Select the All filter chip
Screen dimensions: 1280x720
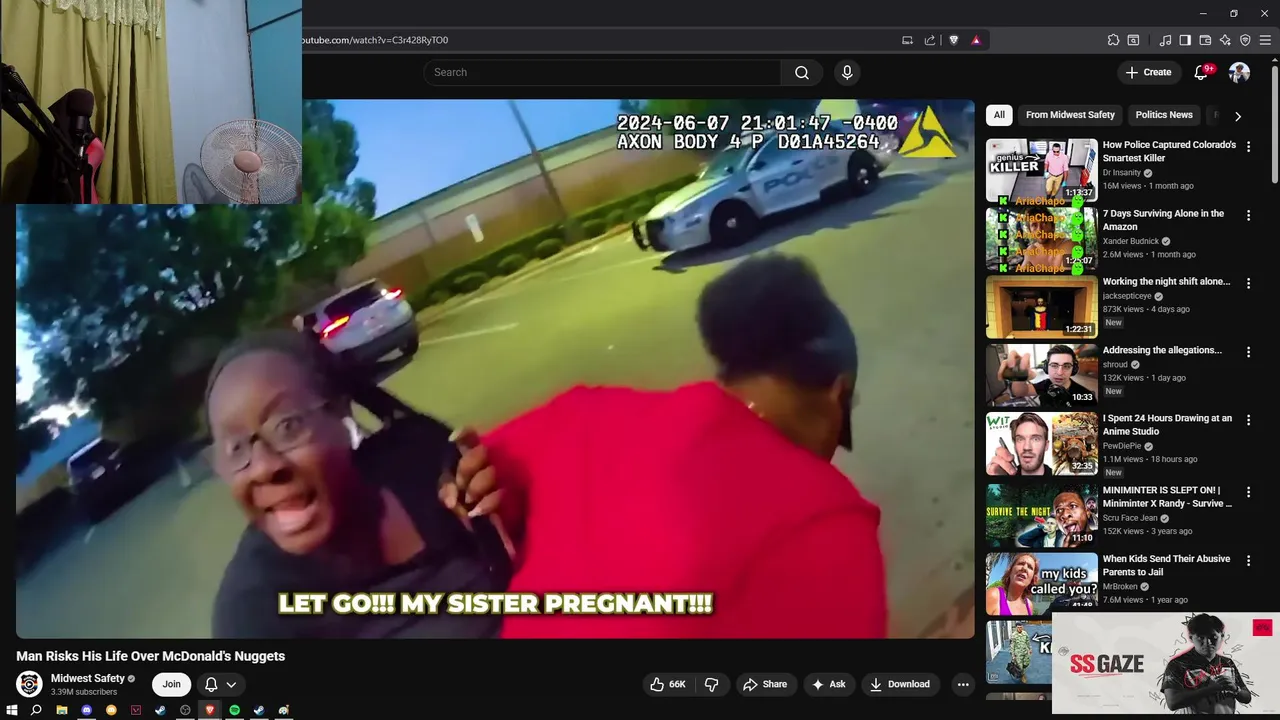point(999,115)
